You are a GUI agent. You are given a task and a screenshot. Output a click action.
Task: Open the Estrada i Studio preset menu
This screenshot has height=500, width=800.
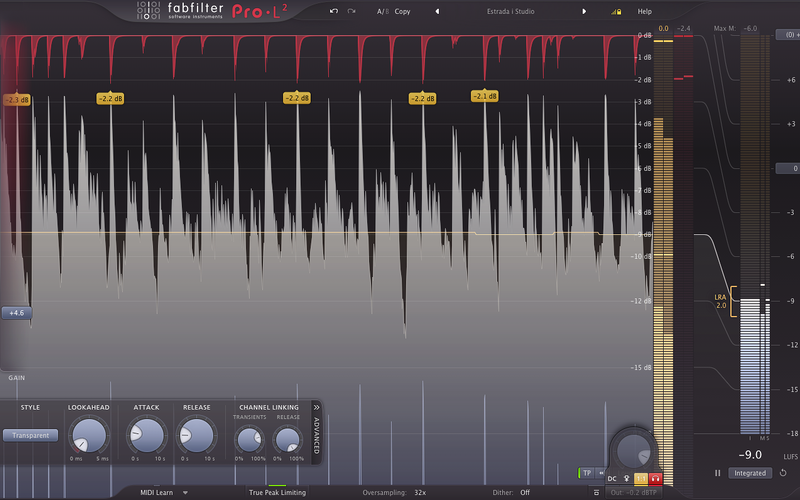tap(511, 11)
